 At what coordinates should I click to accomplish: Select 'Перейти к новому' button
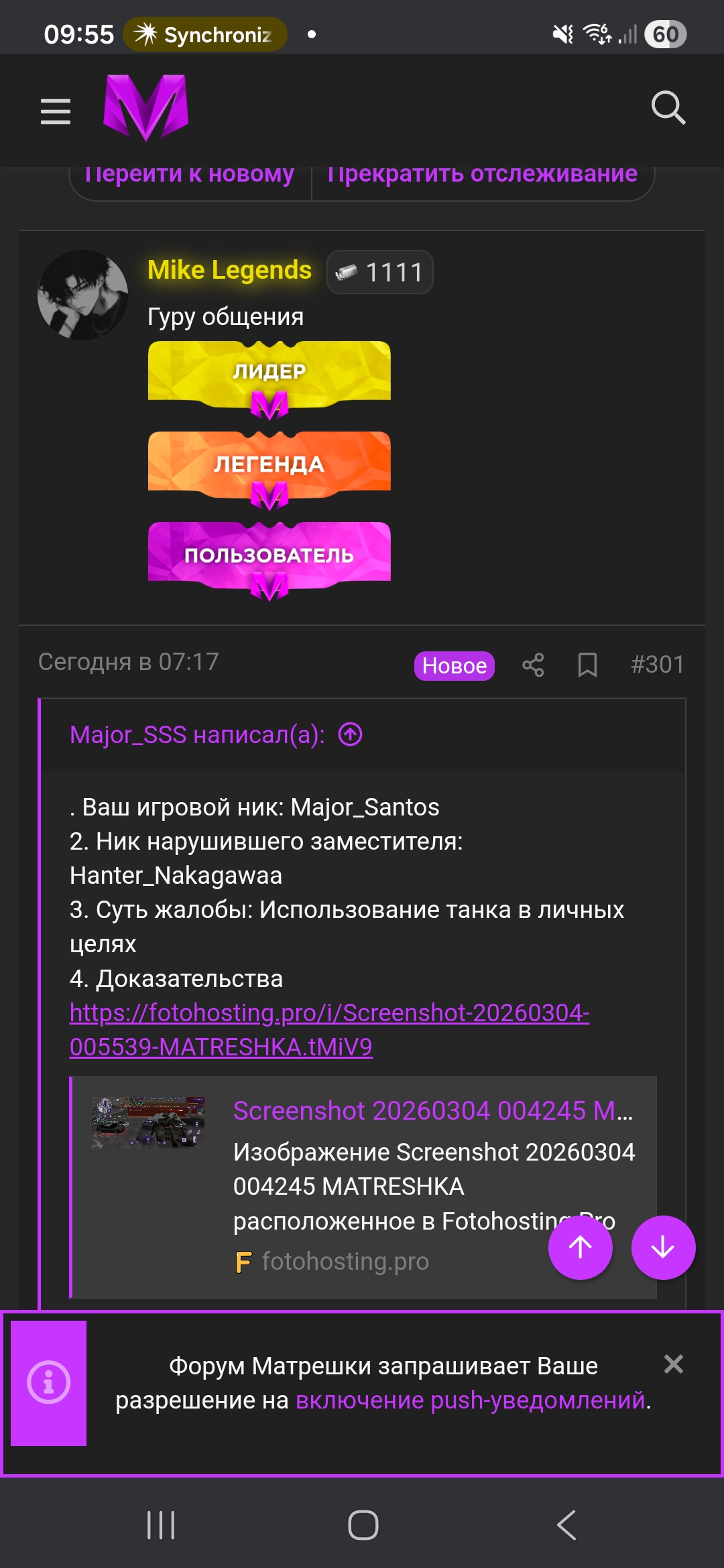[190, 174]
